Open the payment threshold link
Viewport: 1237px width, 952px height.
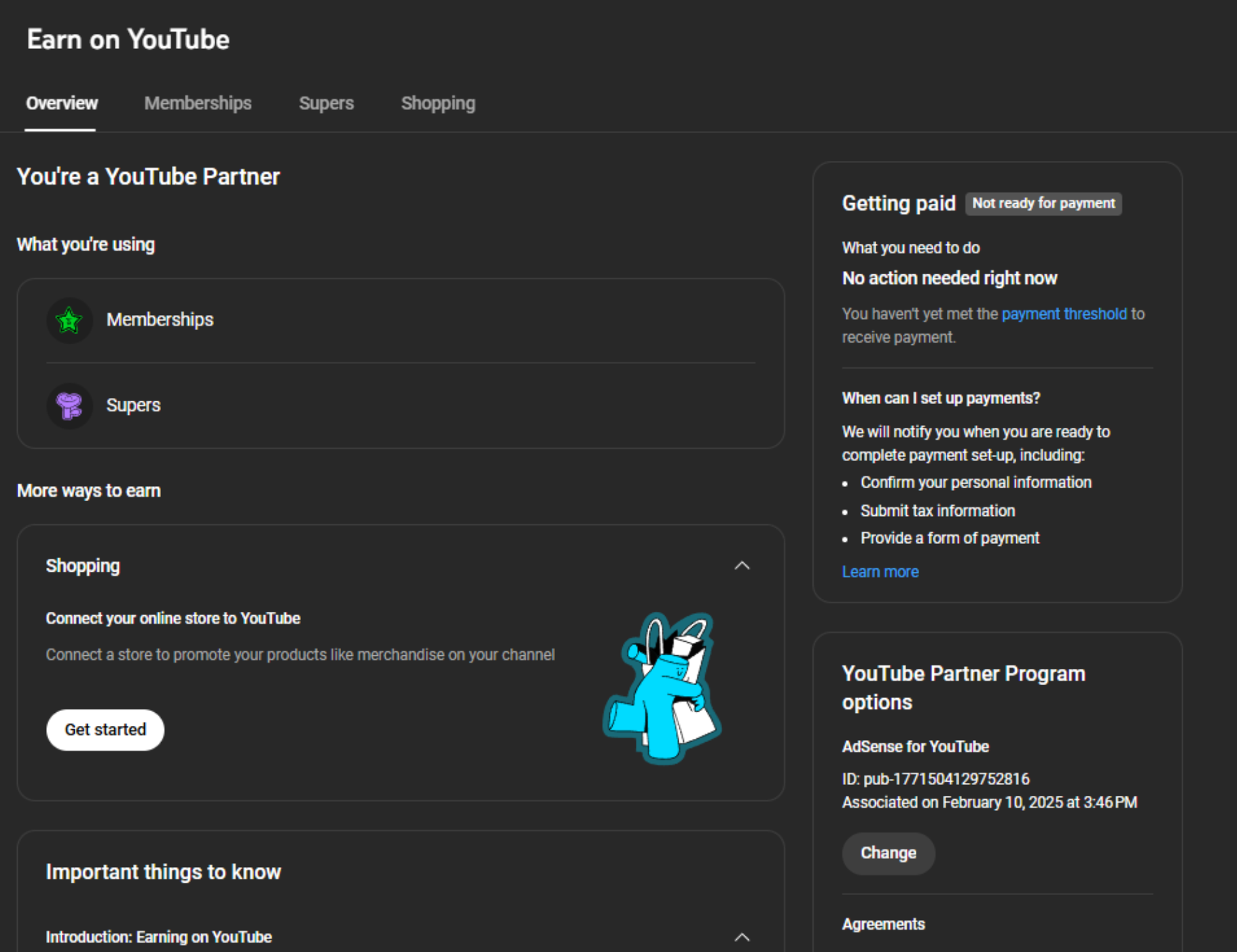(1064, 314)
